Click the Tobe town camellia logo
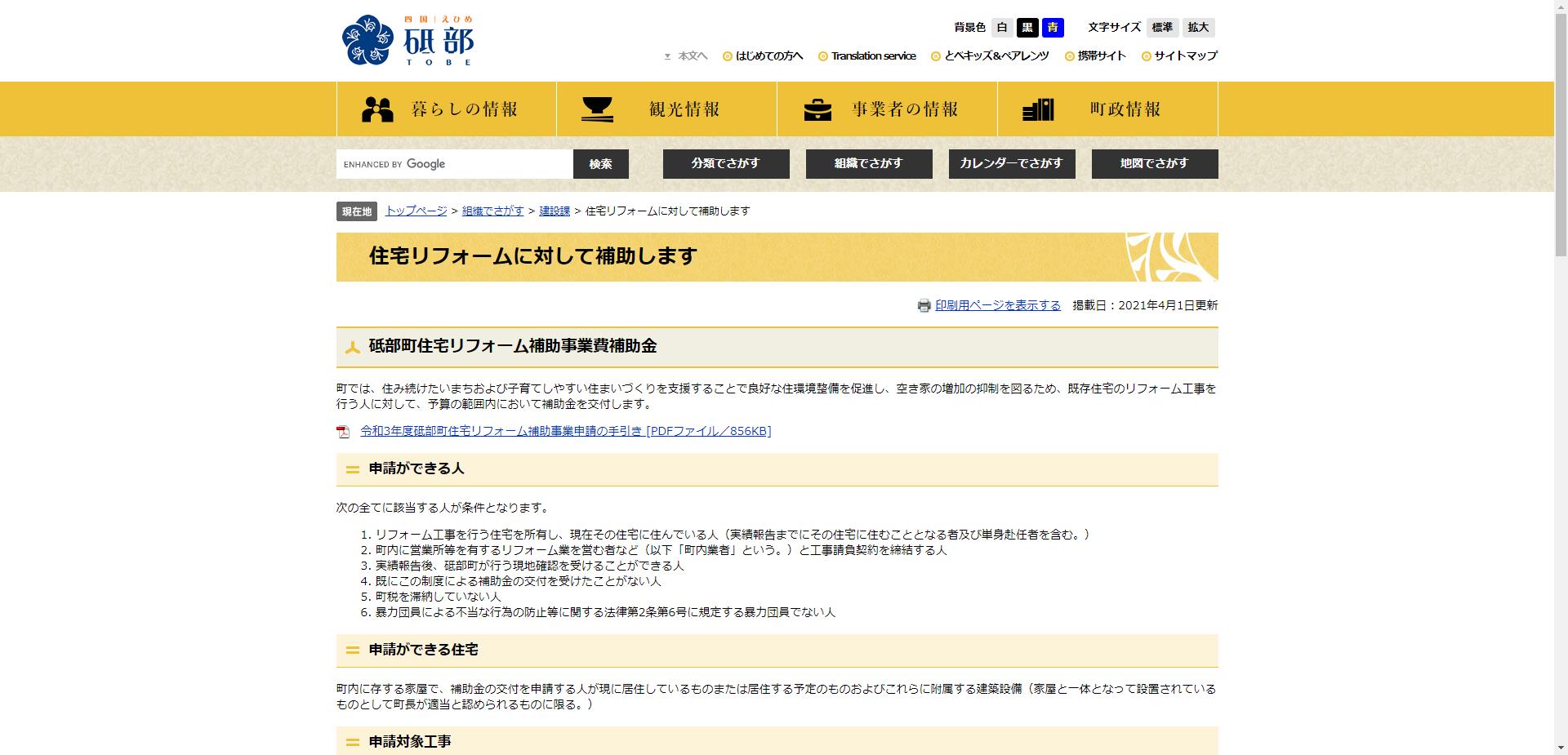Screen dimensions: 1568x755 (367, 39)
